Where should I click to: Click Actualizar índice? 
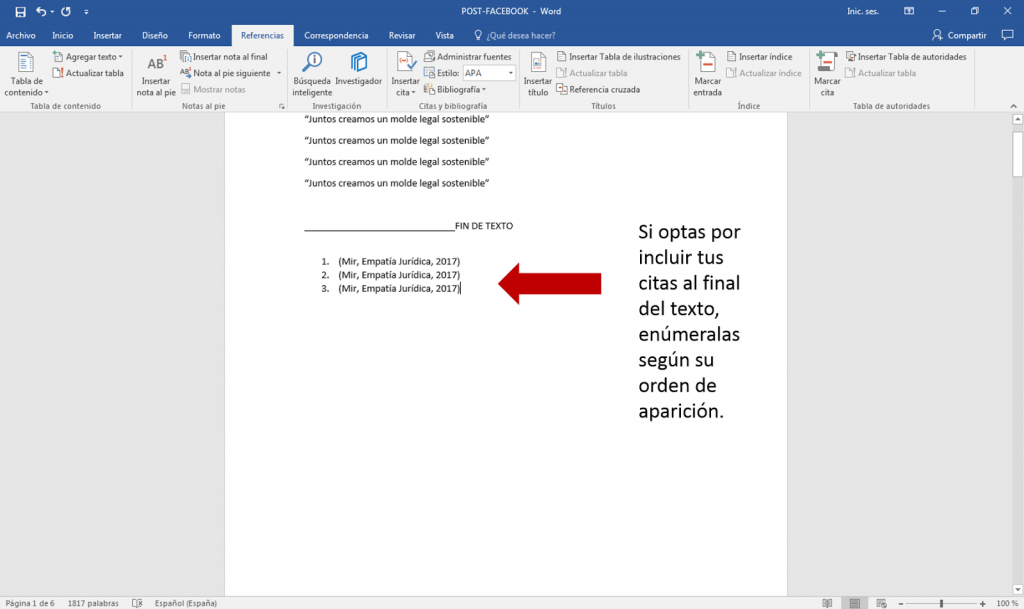pyautogui.click(x=764, y=73)
